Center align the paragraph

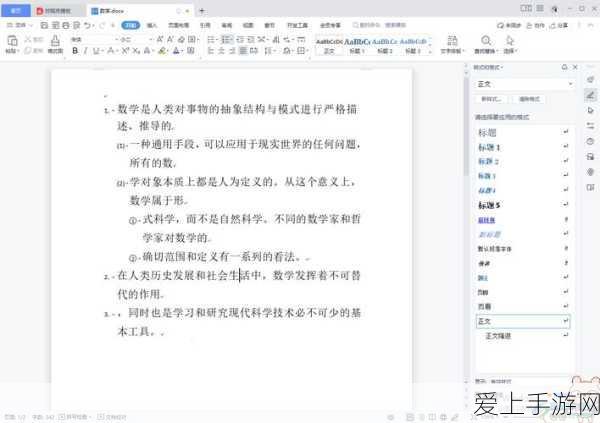point(221,51)
